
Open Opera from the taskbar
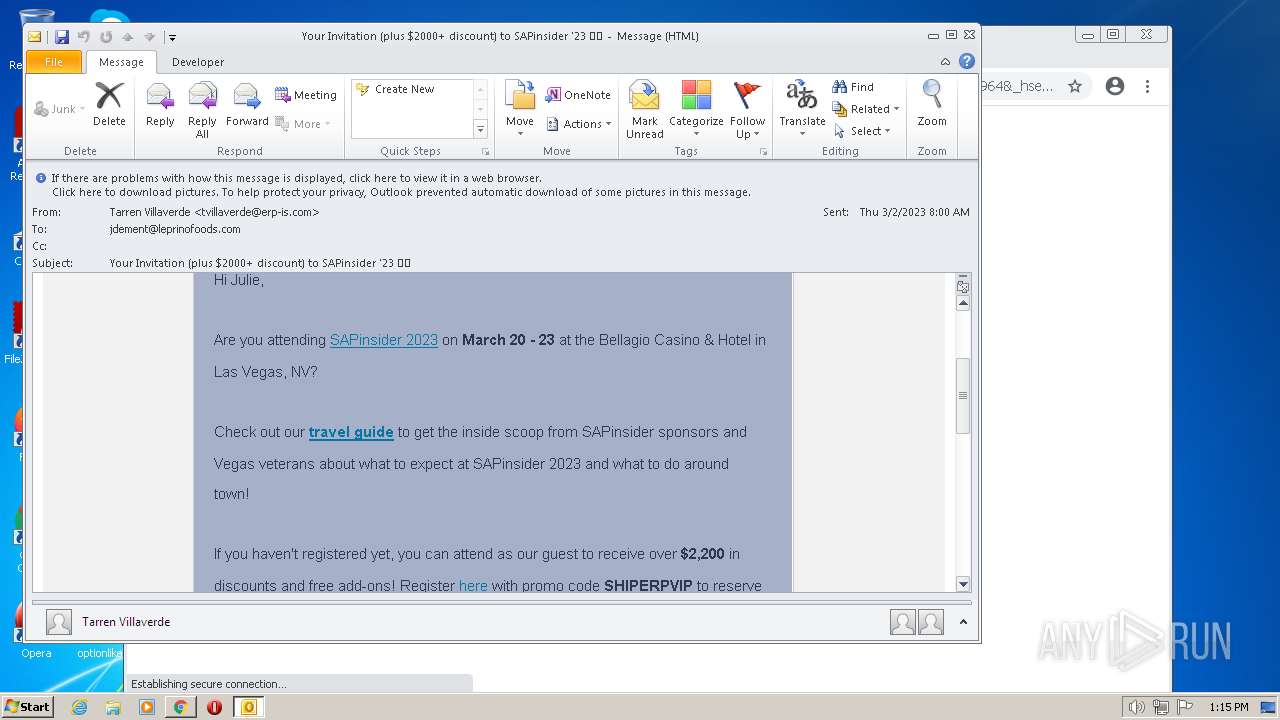pos(214,707)
